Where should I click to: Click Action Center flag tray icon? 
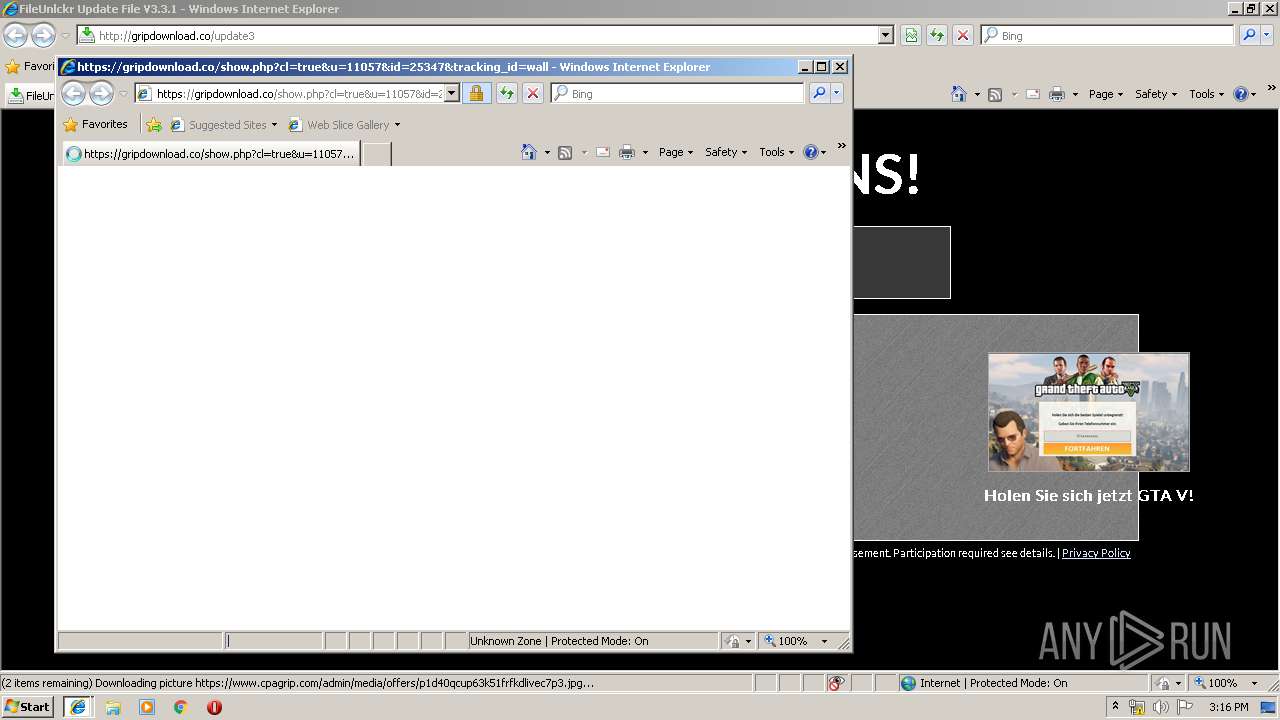[x=1185, y=707]
